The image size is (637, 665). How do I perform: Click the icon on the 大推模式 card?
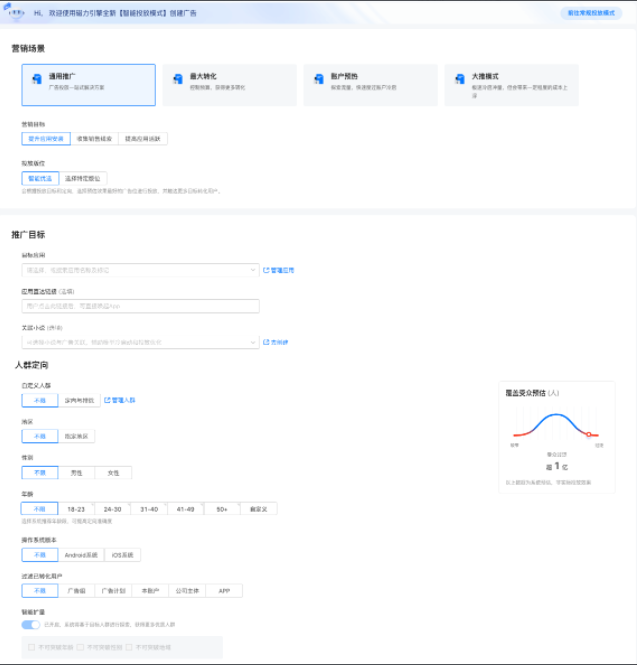[460, 78]
